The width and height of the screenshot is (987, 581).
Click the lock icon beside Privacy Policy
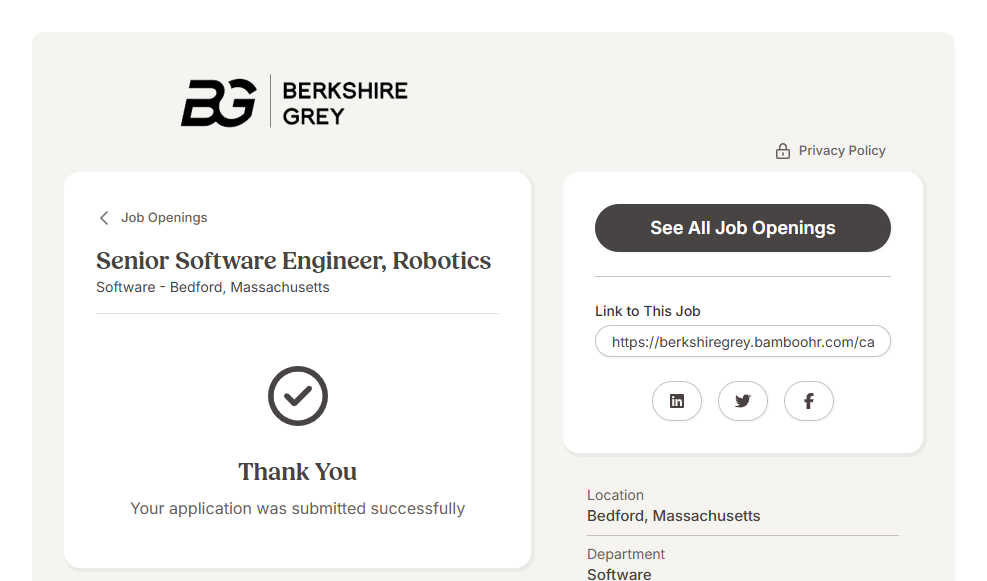point(783,151)
